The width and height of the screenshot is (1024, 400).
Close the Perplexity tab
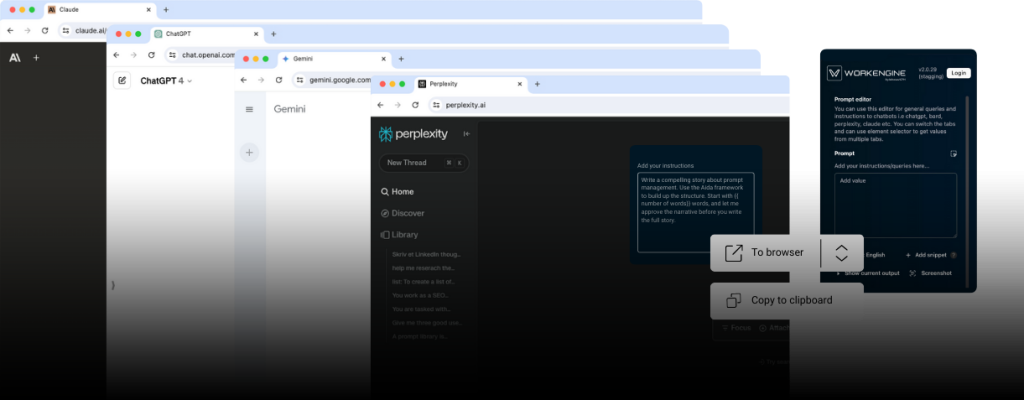point(520,84)
